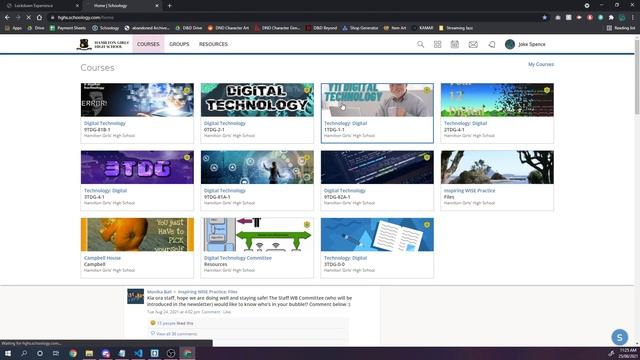Open Technology: Digital 1TDG-1-1 course link
The height and width of the screenshot is (360, 640).
tap(345, 123)
